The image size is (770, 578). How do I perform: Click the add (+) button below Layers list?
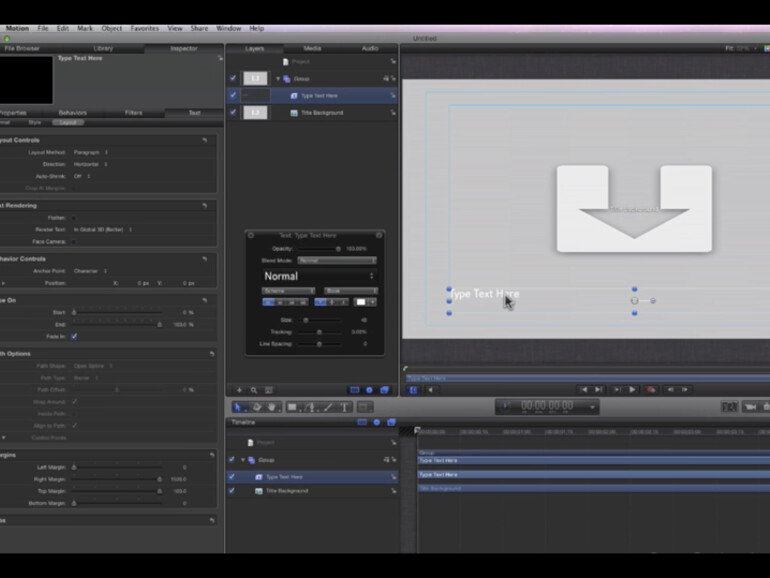tap(239, 389)
